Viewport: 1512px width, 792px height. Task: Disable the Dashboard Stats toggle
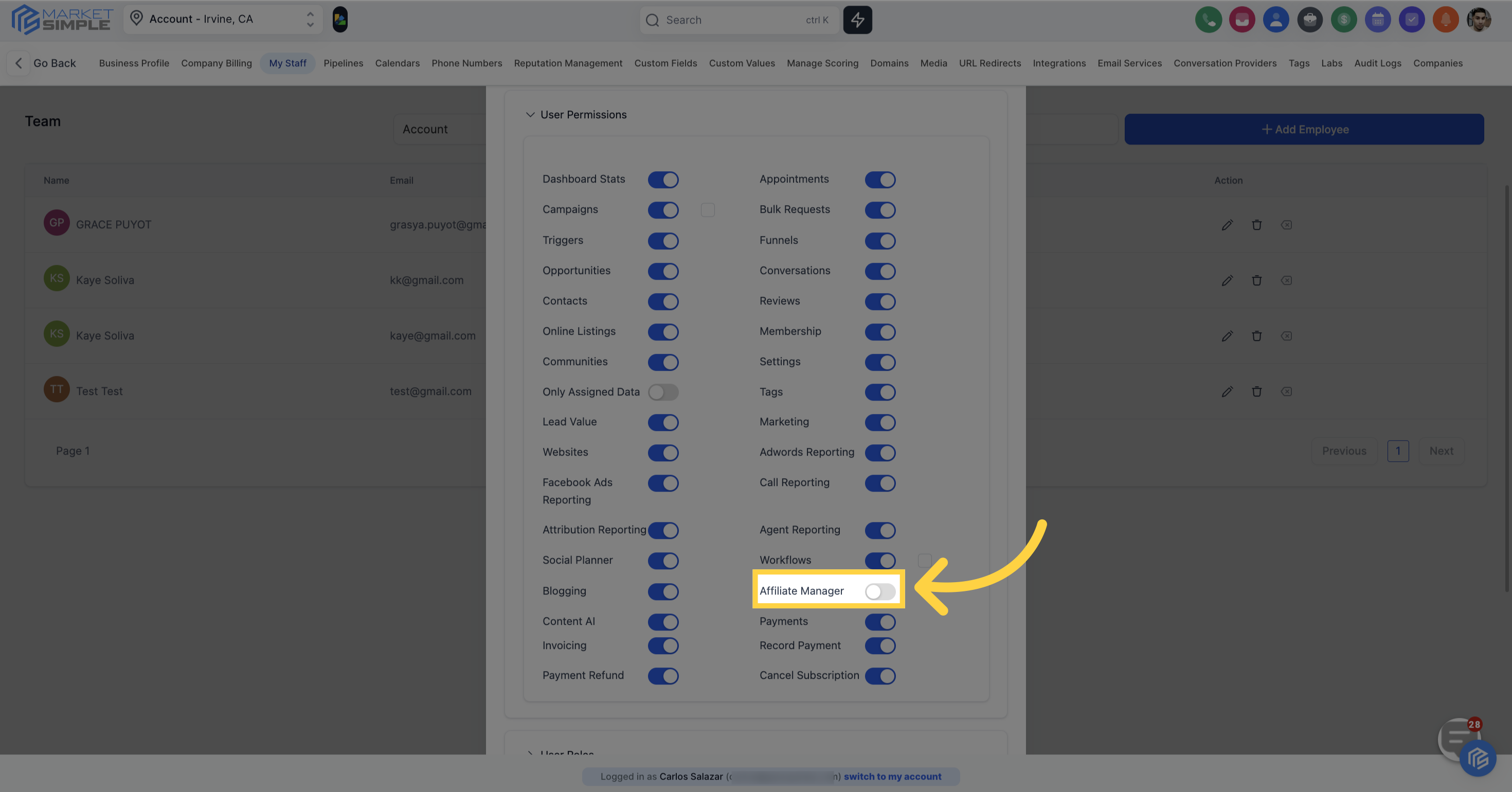[x=663, y=179]
